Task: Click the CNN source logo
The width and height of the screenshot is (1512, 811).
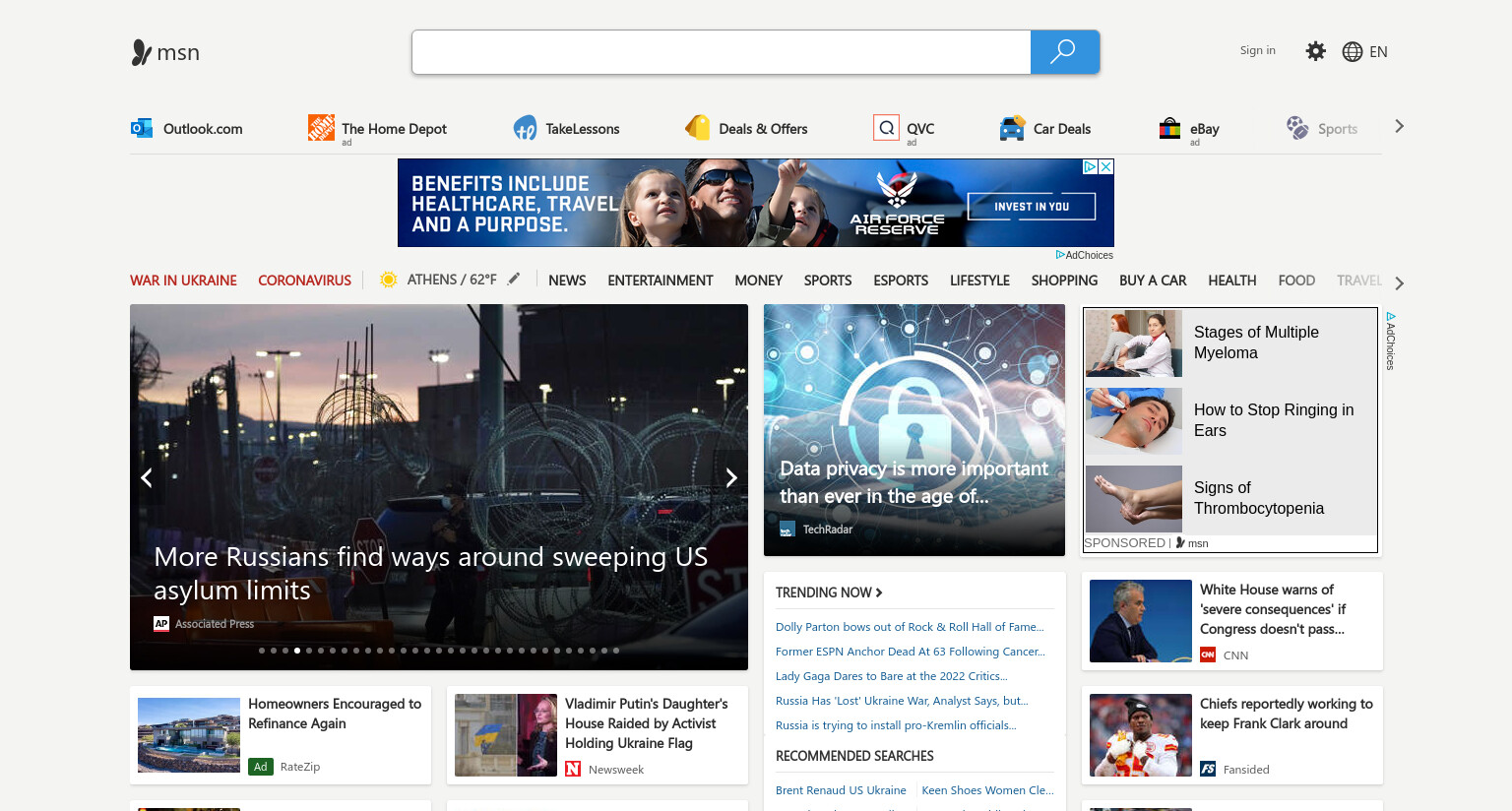Action: [1208, 655]
